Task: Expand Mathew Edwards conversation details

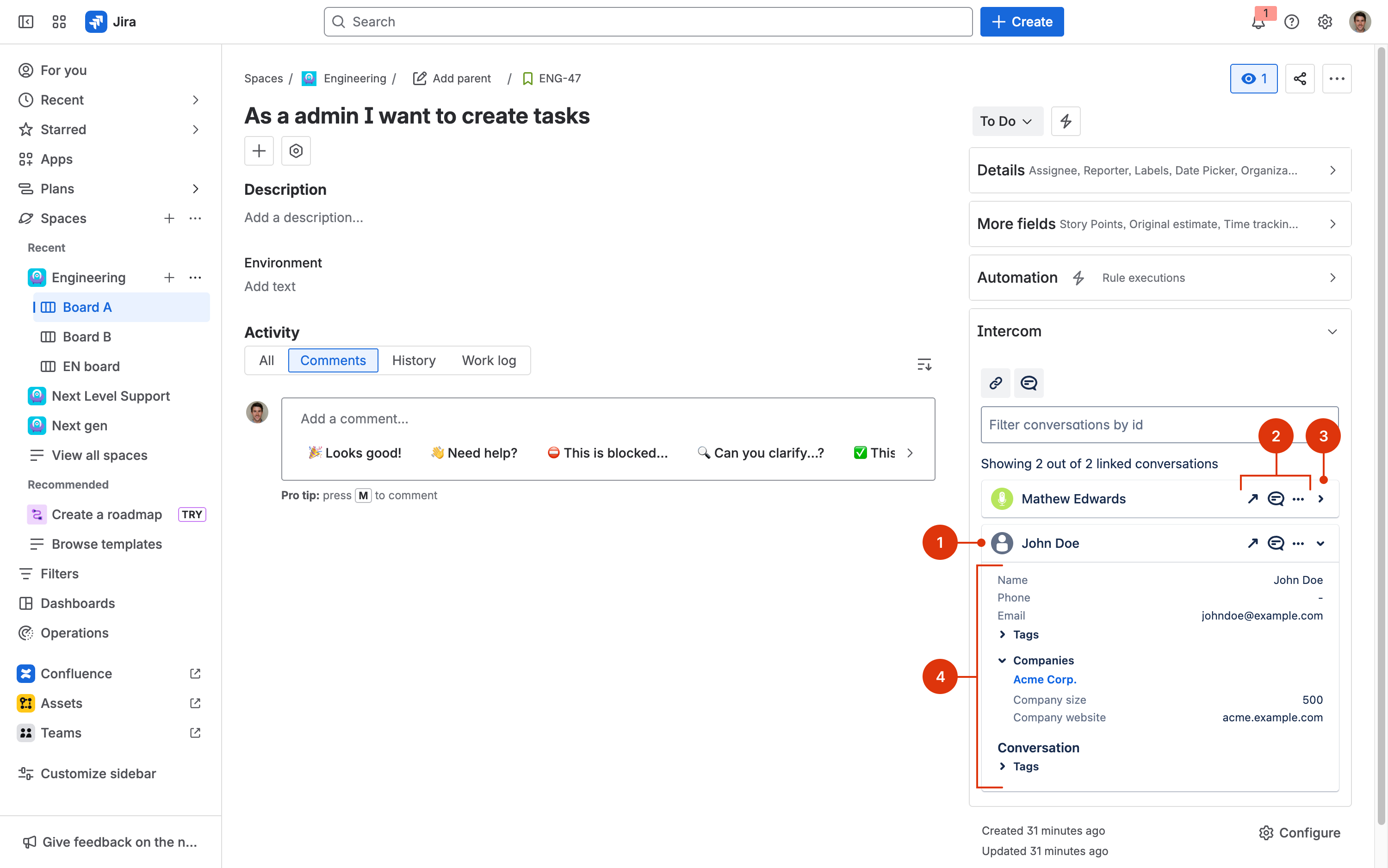Action: point(1321,499)
